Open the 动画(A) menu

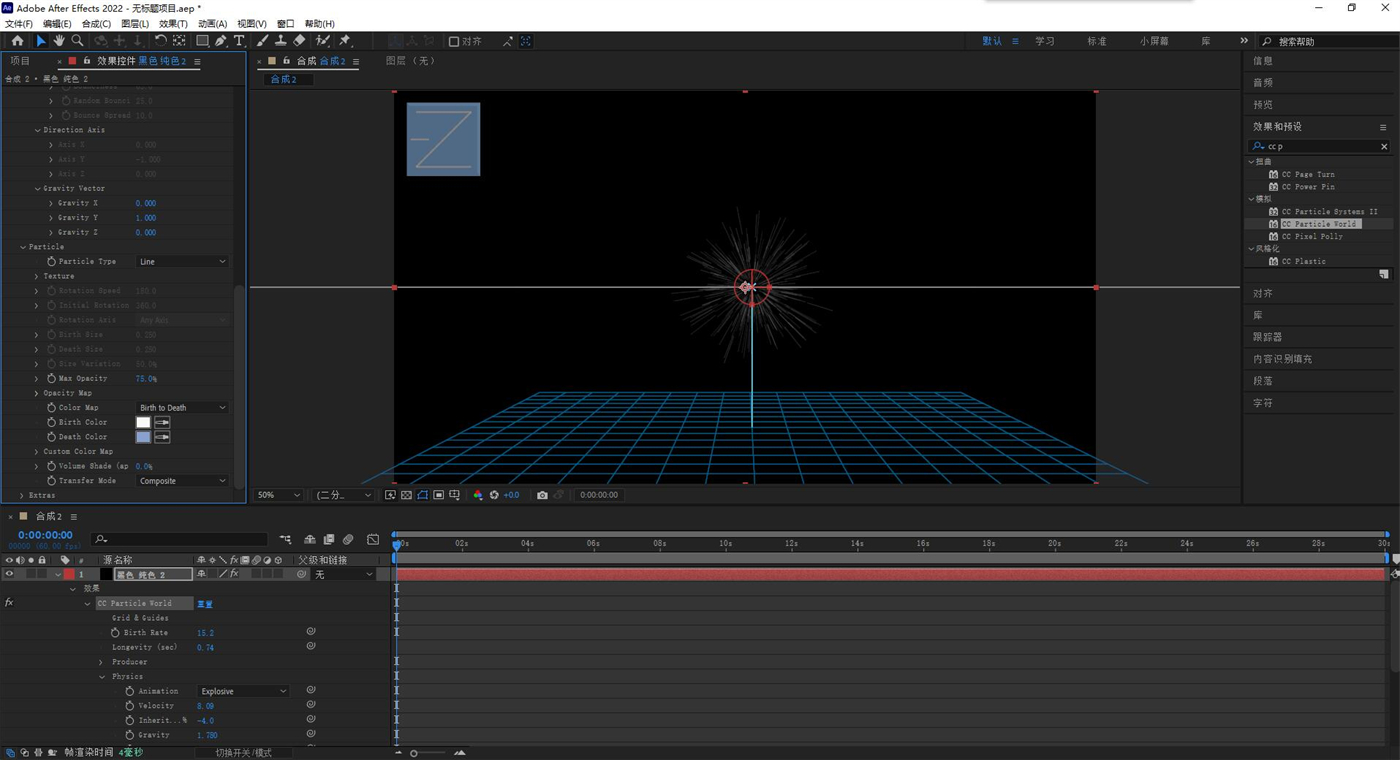click(x=212, y=23)
